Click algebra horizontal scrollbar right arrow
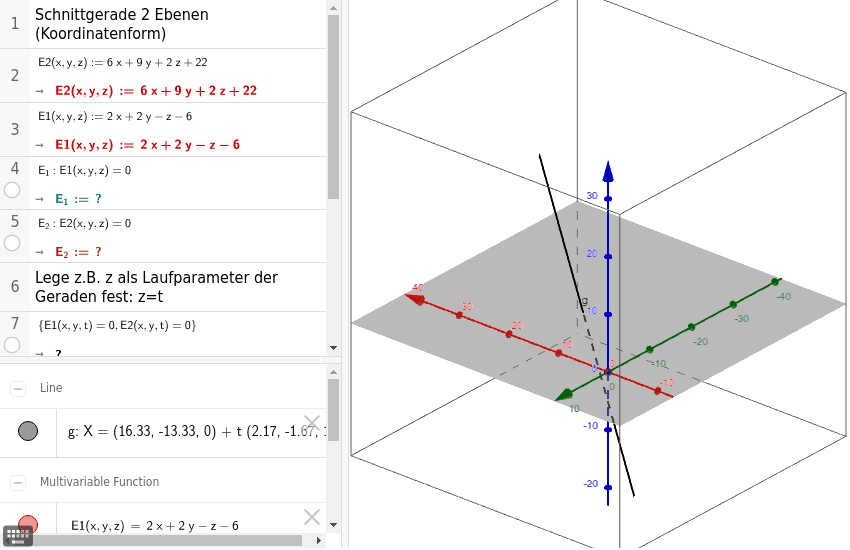 (x=319, y=540)
